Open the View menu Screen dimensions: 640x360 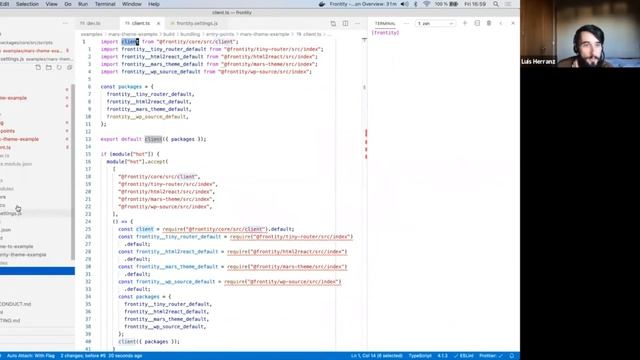coord(51,4)
